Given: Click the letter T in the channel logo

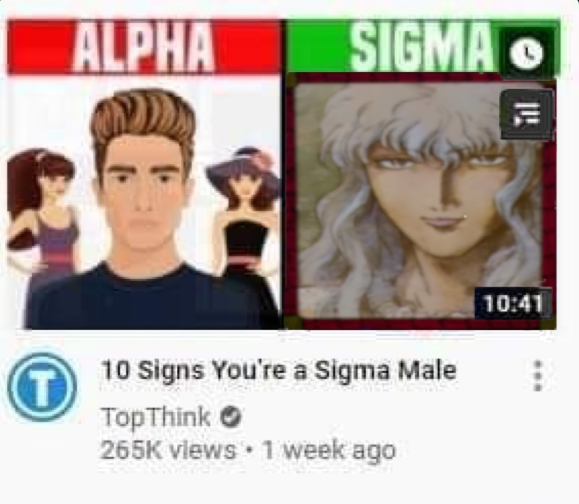Looking at the screenshot, I should pos(42,388).
